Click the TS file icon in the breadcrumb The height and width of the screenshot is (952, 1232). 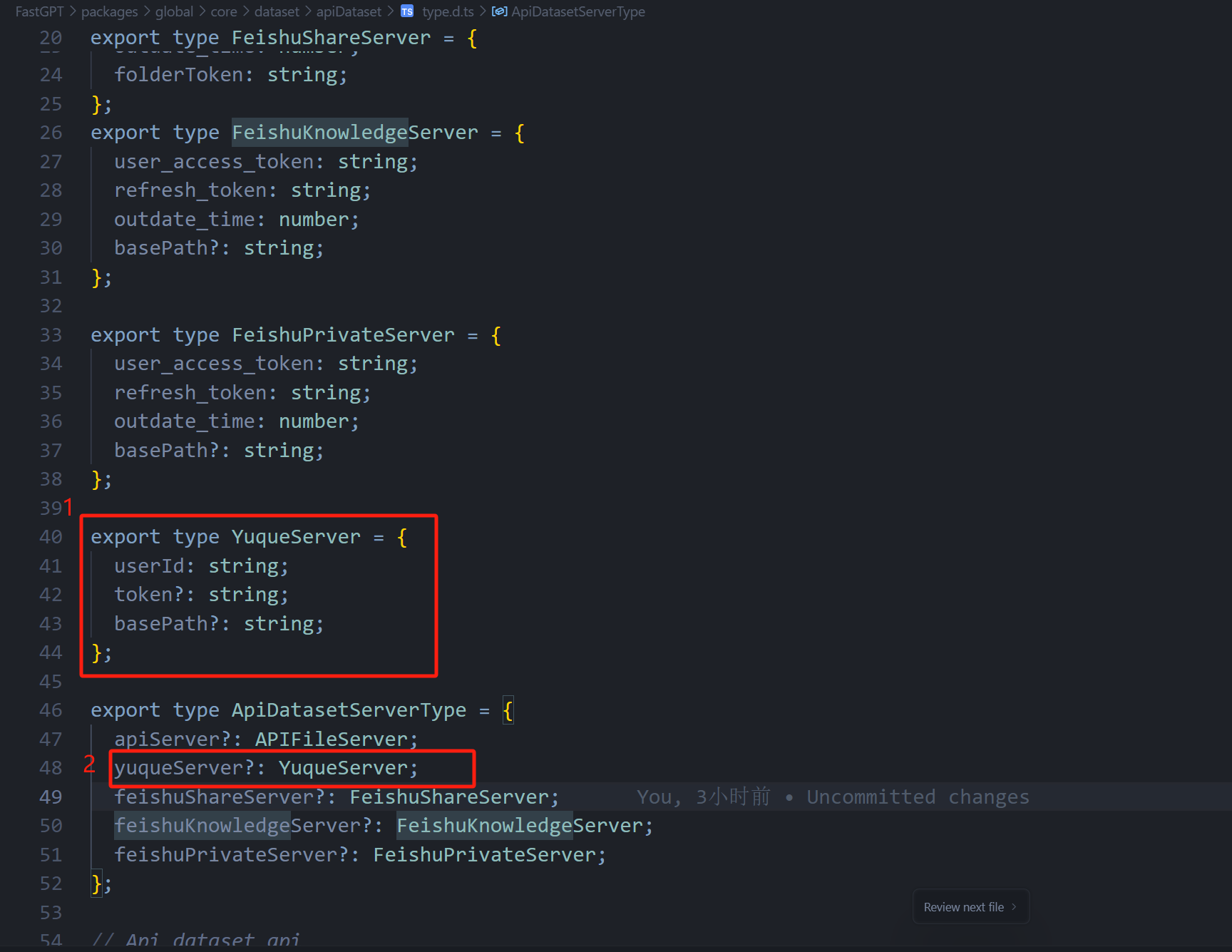point(407,11)
